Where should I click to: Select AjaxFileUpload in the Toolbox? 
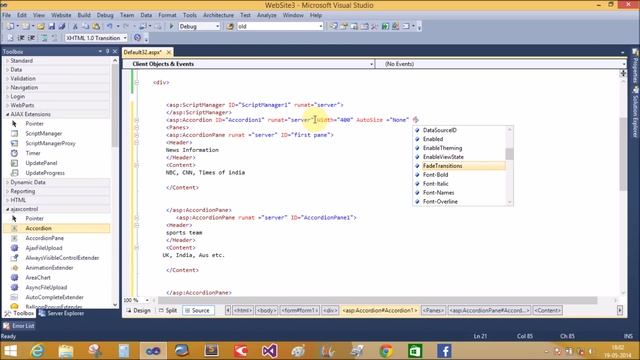tap(44, 248)
